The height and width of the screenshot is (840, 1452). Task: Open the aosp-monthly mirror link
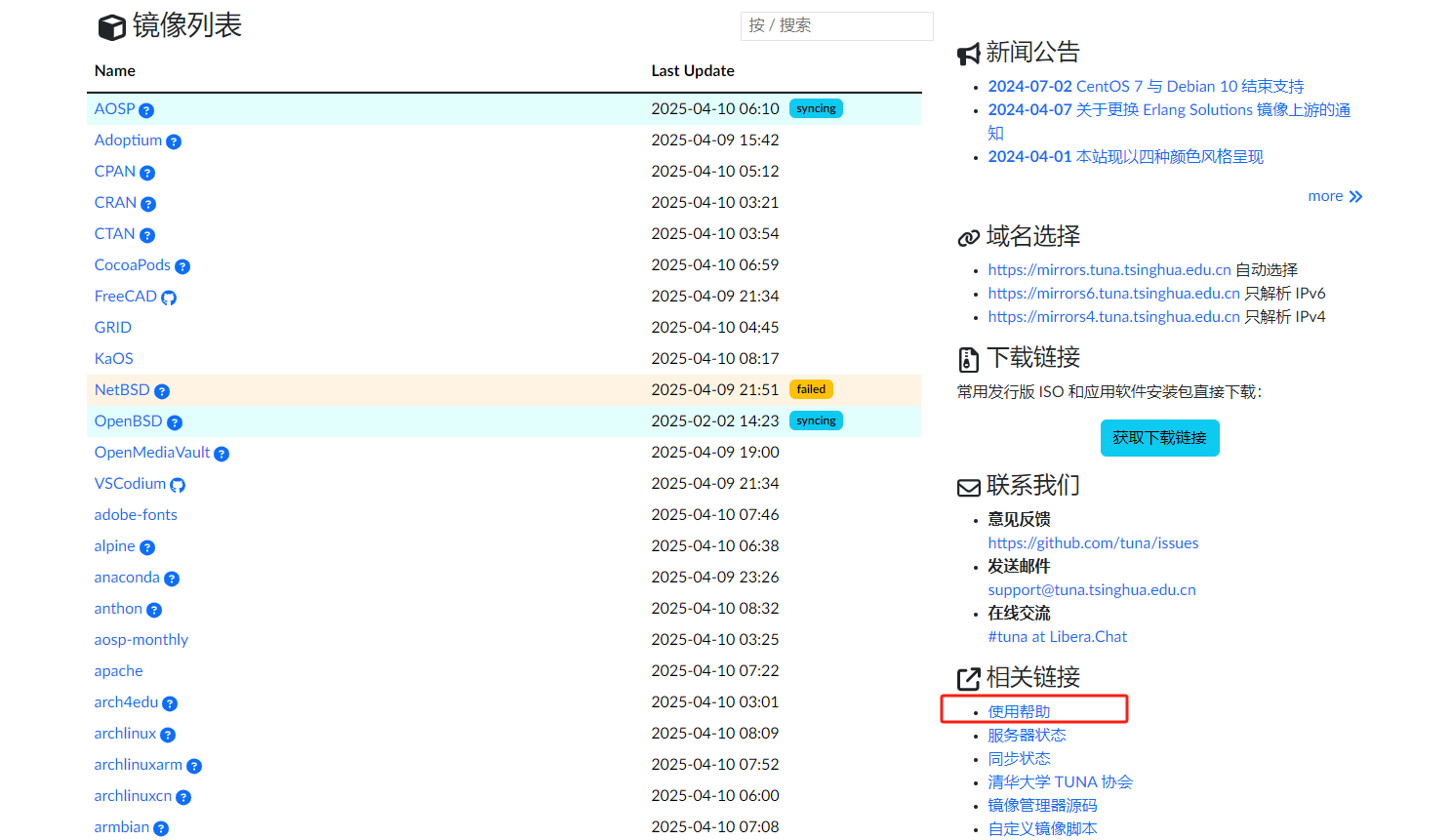coord(141,639)
